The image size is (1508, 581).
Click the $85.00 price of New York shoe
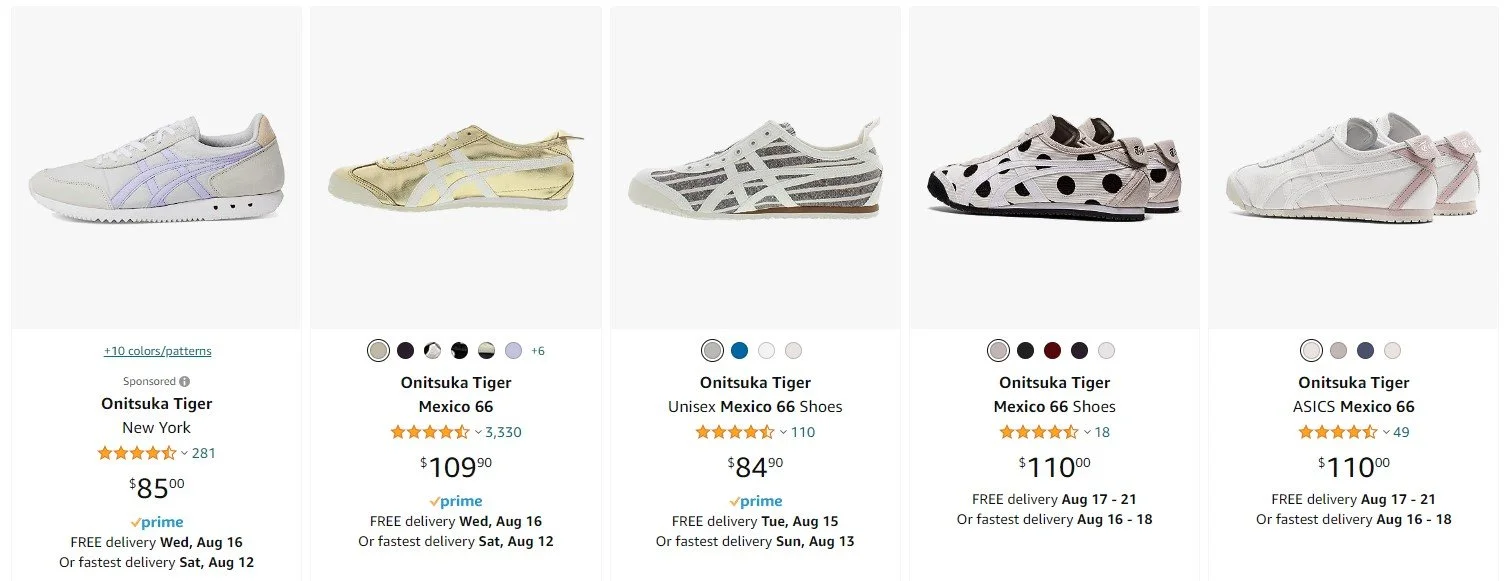tap(157, 488)
